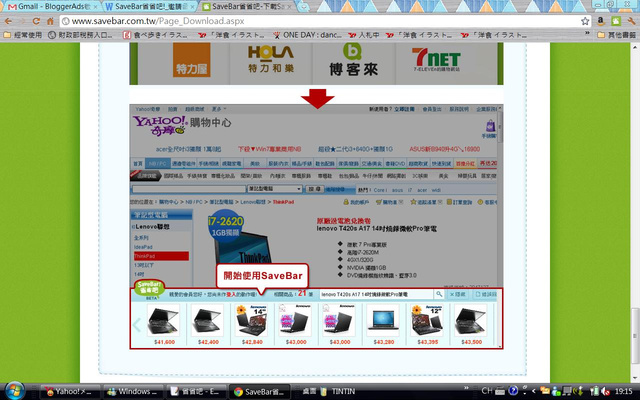Viewport: 640px width, 400px height.
Task: Switch to Windows Live Messenger taskbar button
Action: click(x=133, y=392)
